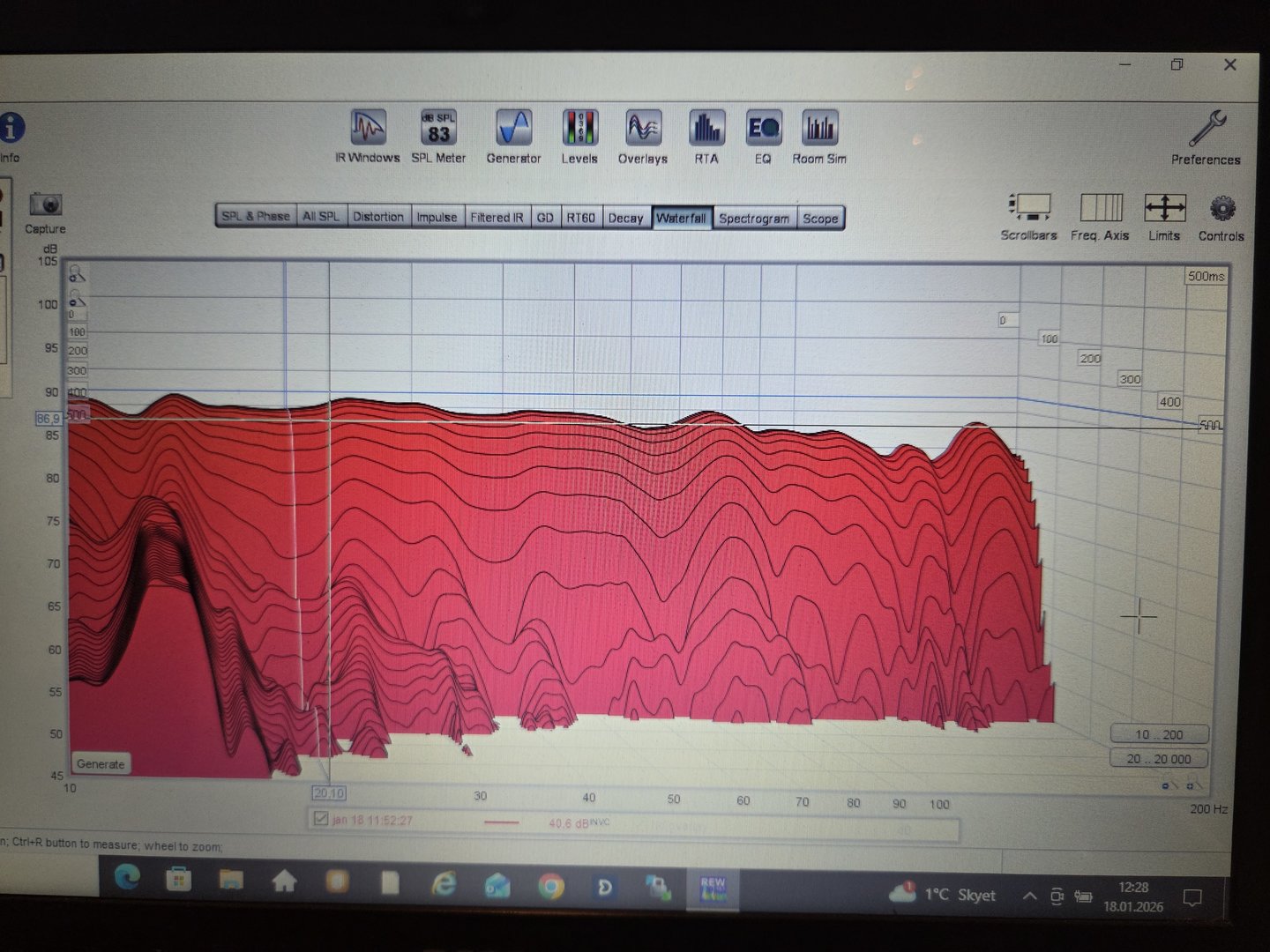Switch to the SPL & Phase tab
1270x952 pixels.
pos(256,216)
